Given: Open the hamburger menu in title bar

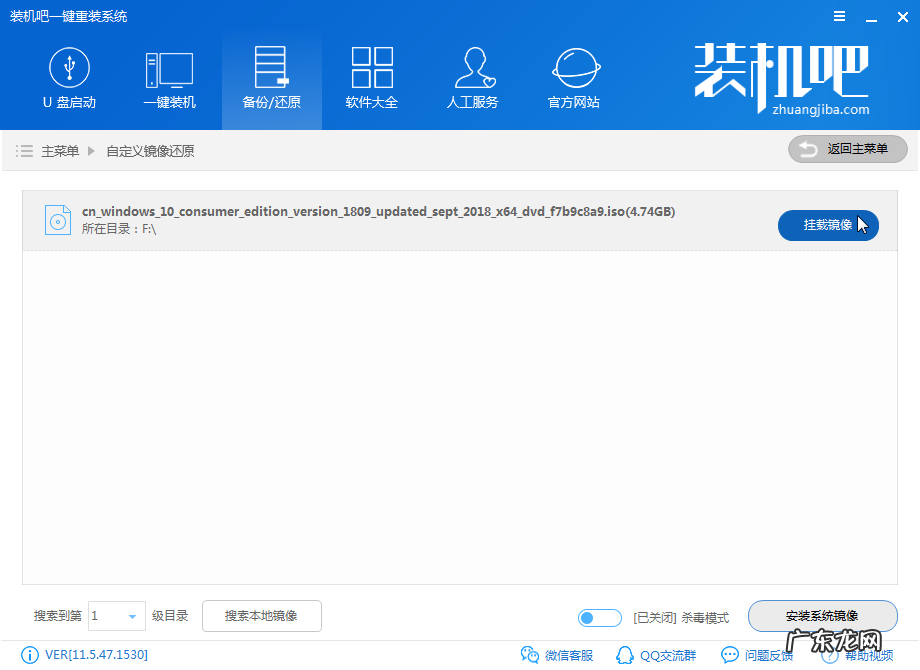Looking at the screenshot, I should click(838, 16).
